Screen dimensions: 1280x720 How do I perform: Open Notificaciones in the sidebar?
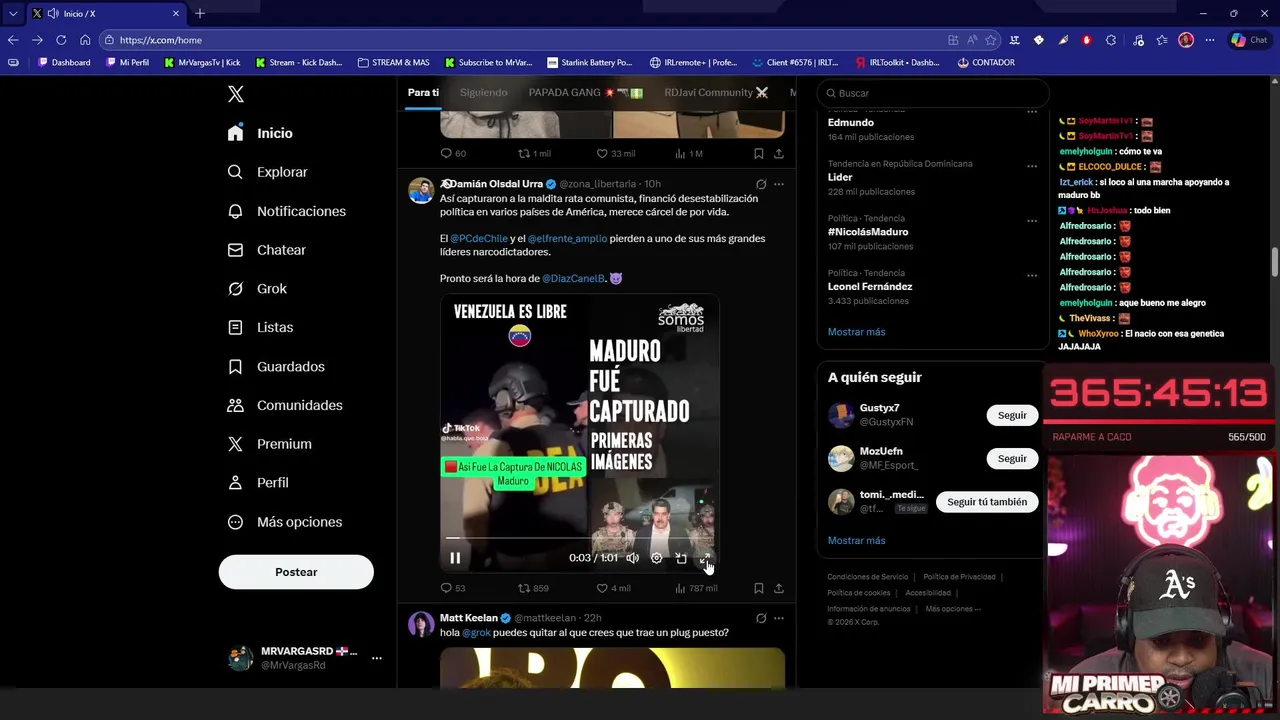286,211
